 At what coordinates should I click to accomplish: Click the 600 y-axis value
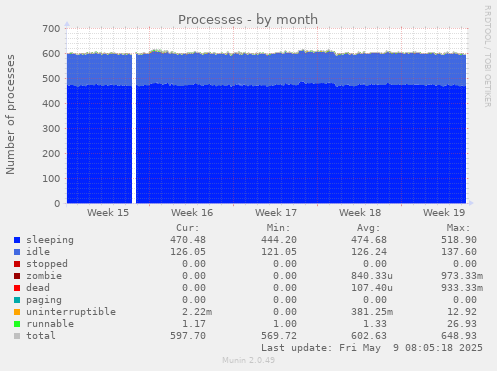[51, 54]
